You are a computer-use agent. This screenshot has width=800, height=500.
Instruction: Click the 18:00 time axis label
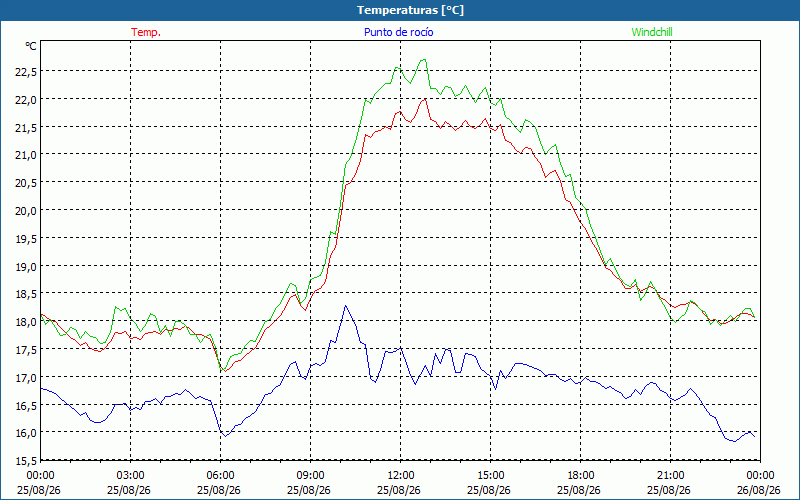pos(581,476)
